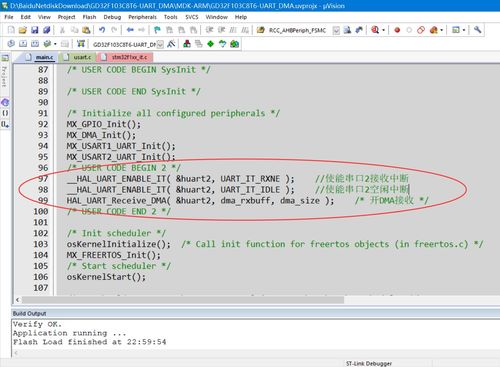Image resolution: width=500 pixels, height=367 pixels.
Task: Insert a bookmark using the flag icon
Action: [x=157, y=30]
